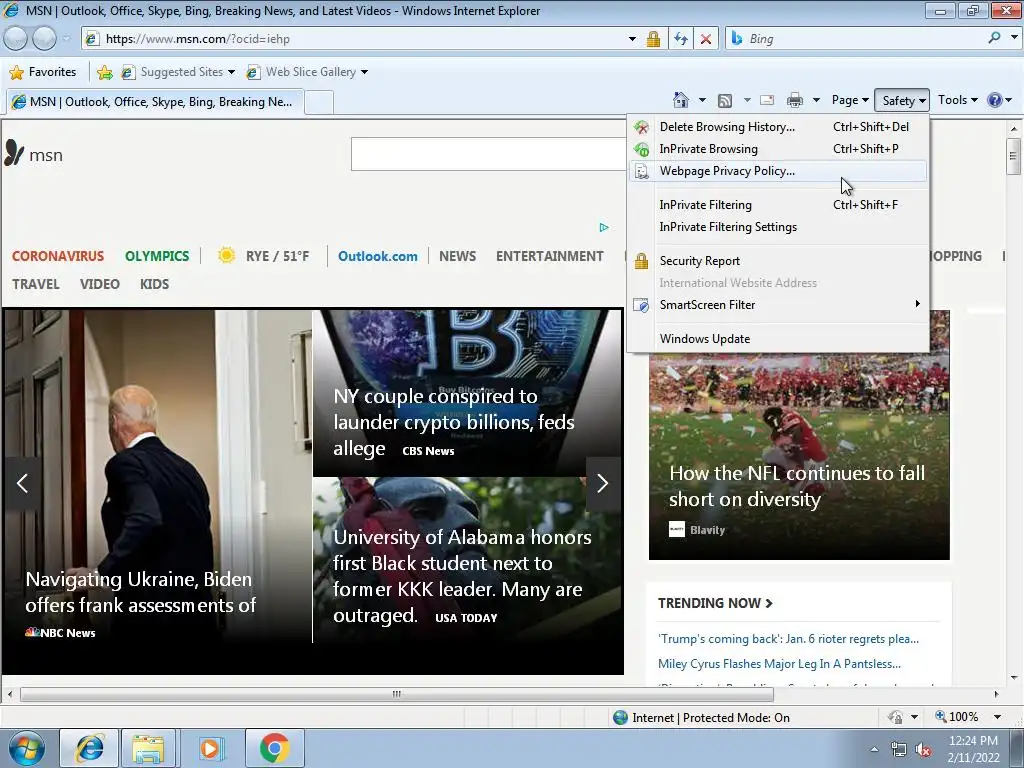The width and height of the screenshot is (1024, 768).
Task: Click the CORONAVIRUS nav link
Action: 57,256
